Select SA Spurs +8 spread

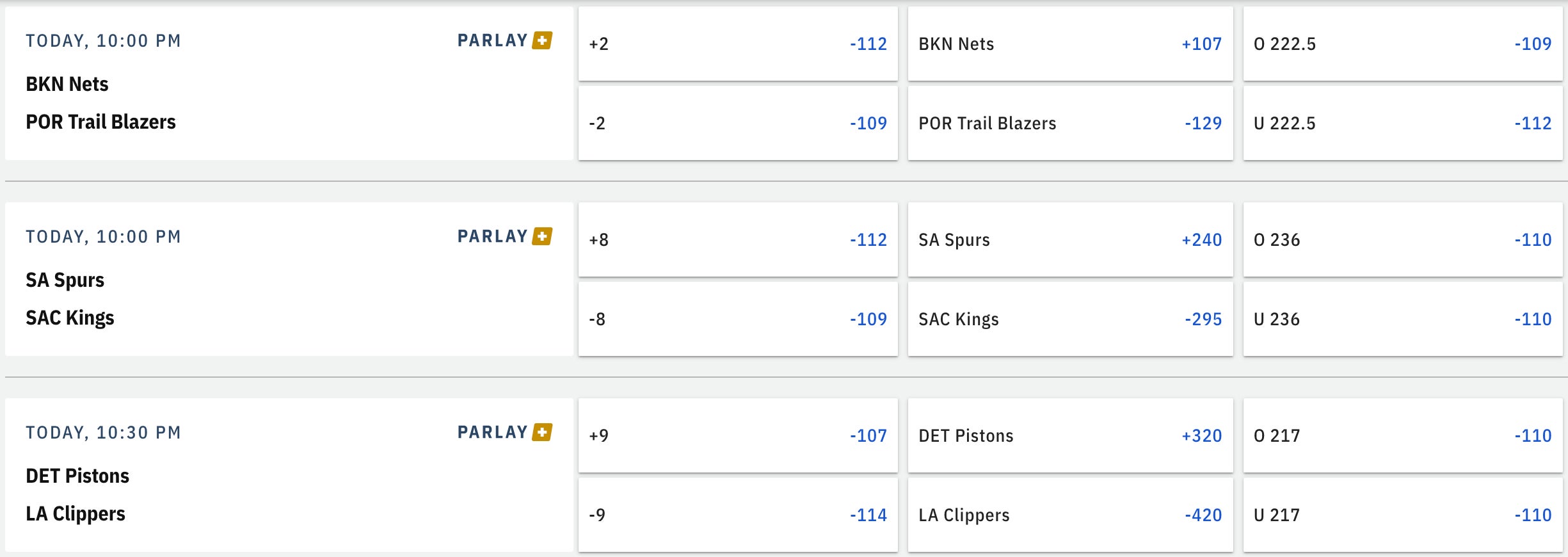737,239
